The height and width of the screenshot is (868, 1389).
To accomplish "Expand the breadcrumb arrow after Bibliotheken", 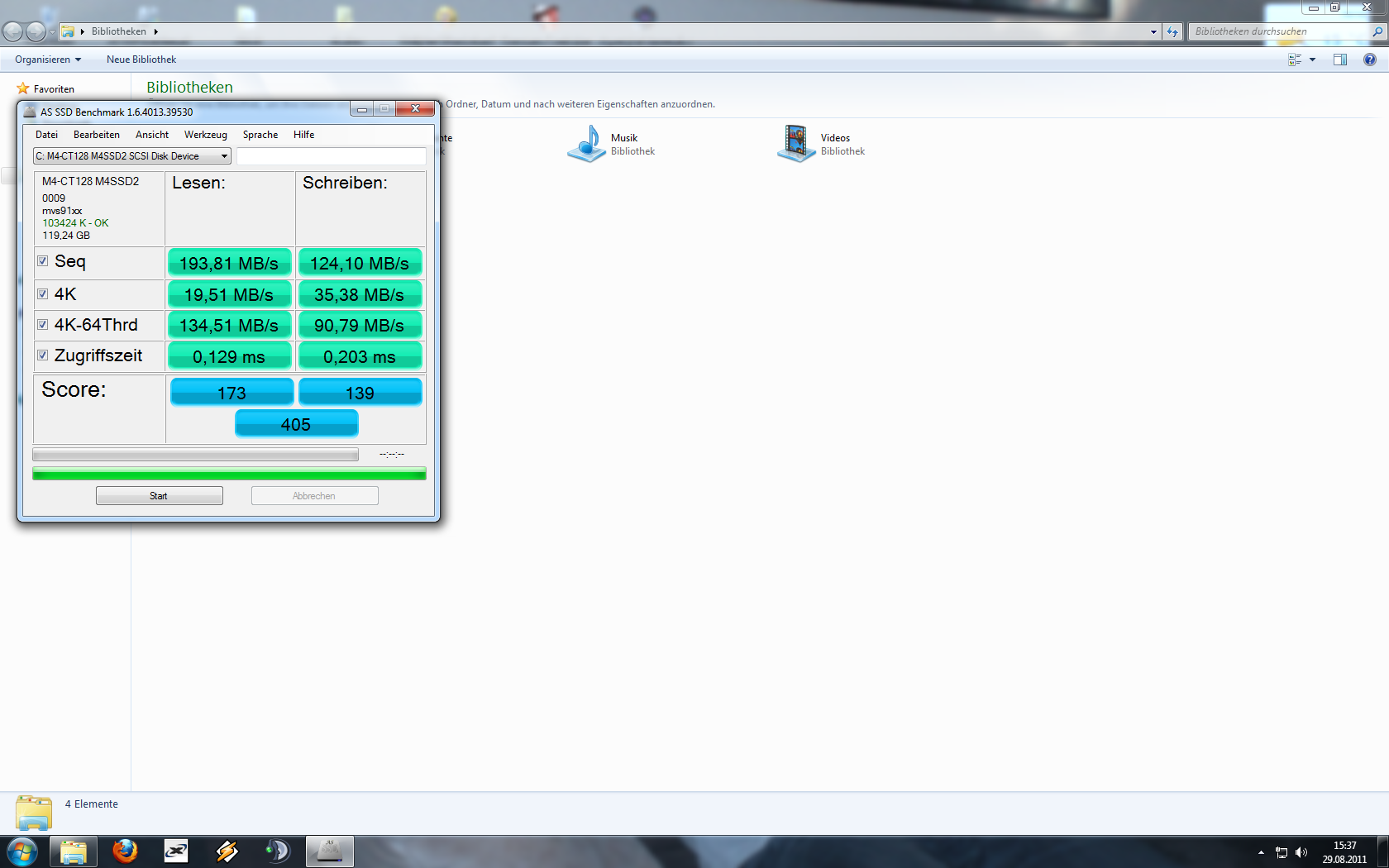I will click(x=155, y=31).
